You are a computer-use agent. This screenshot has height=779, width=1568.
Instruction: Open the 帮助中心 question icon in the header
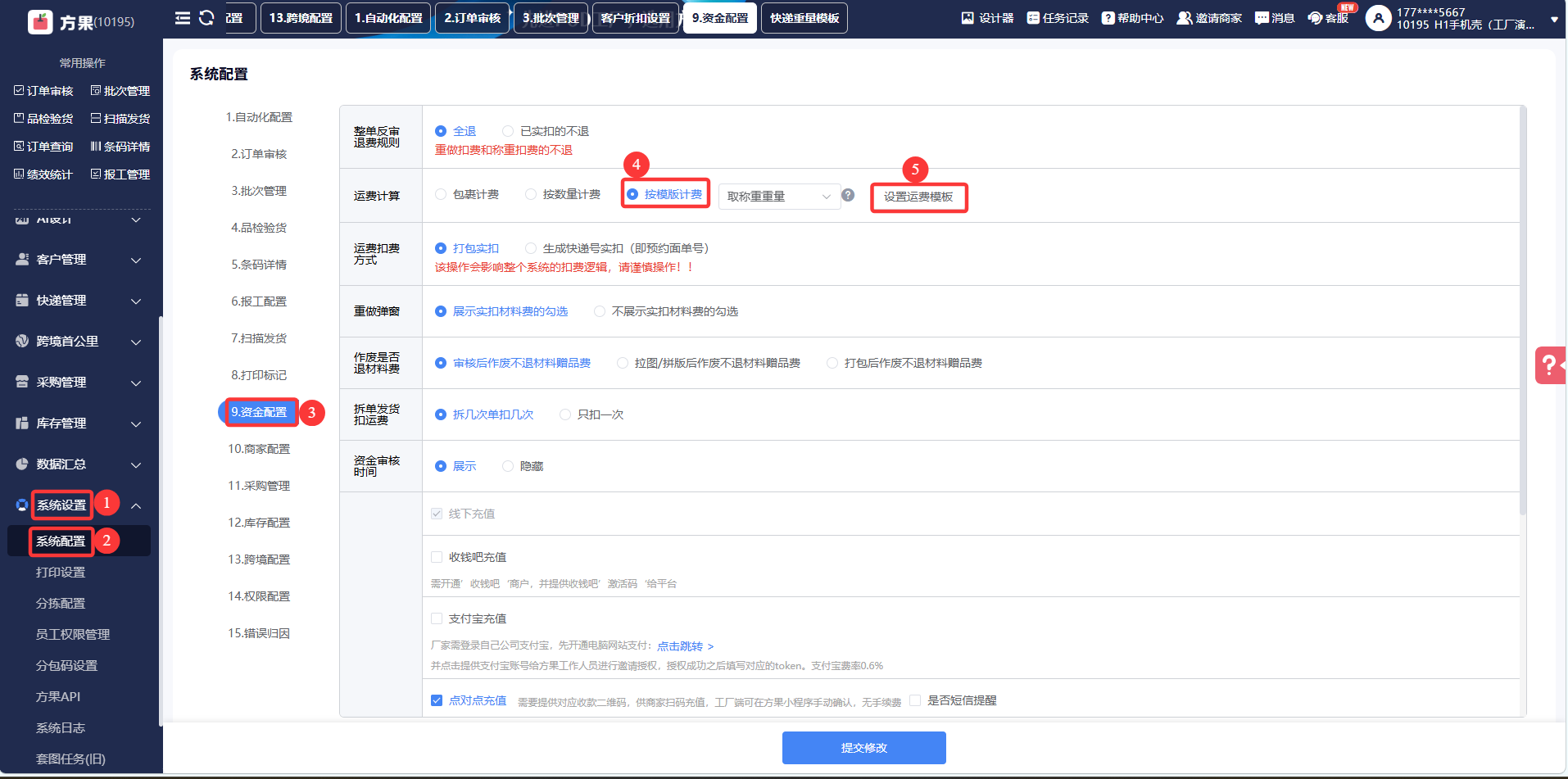click(1108, 18)
